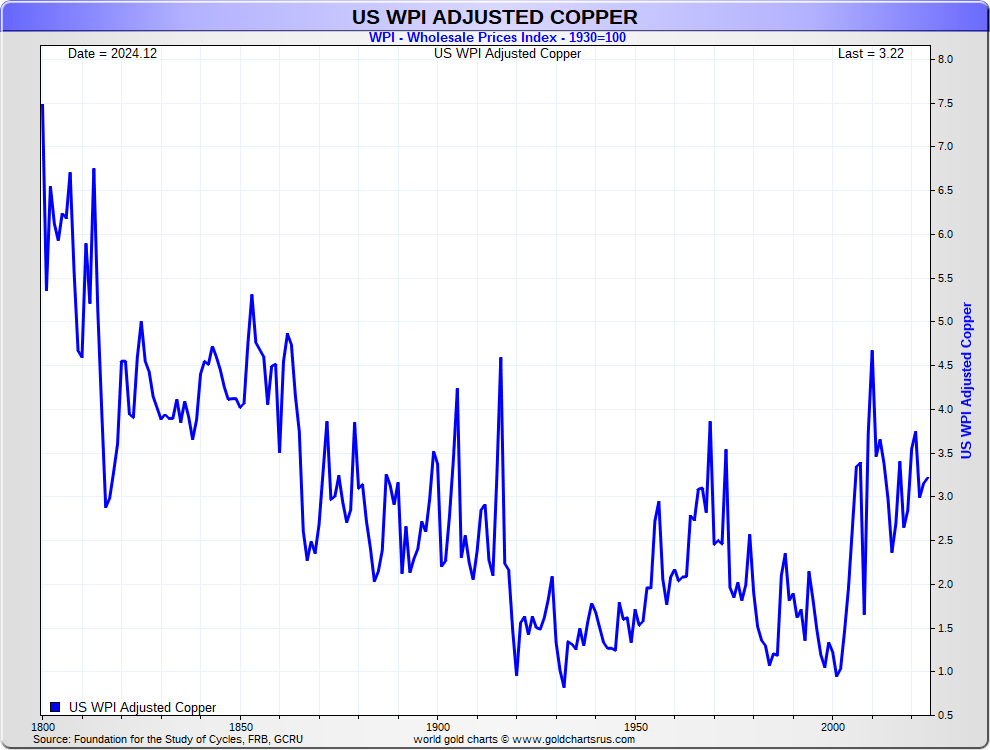Click the post-2000 price spike above 4.5
Image resolution: width=990 pixels, height=750 pixels.
coord(872,351)
